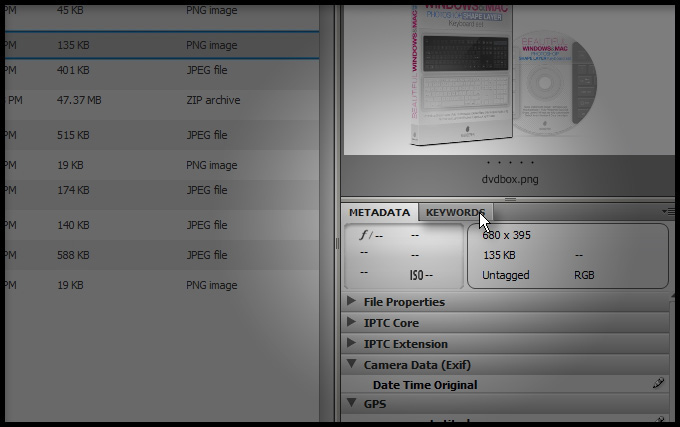Click the Date Time Original field
The height and width of the screenshot is (427, 680).
click(425, 385)
